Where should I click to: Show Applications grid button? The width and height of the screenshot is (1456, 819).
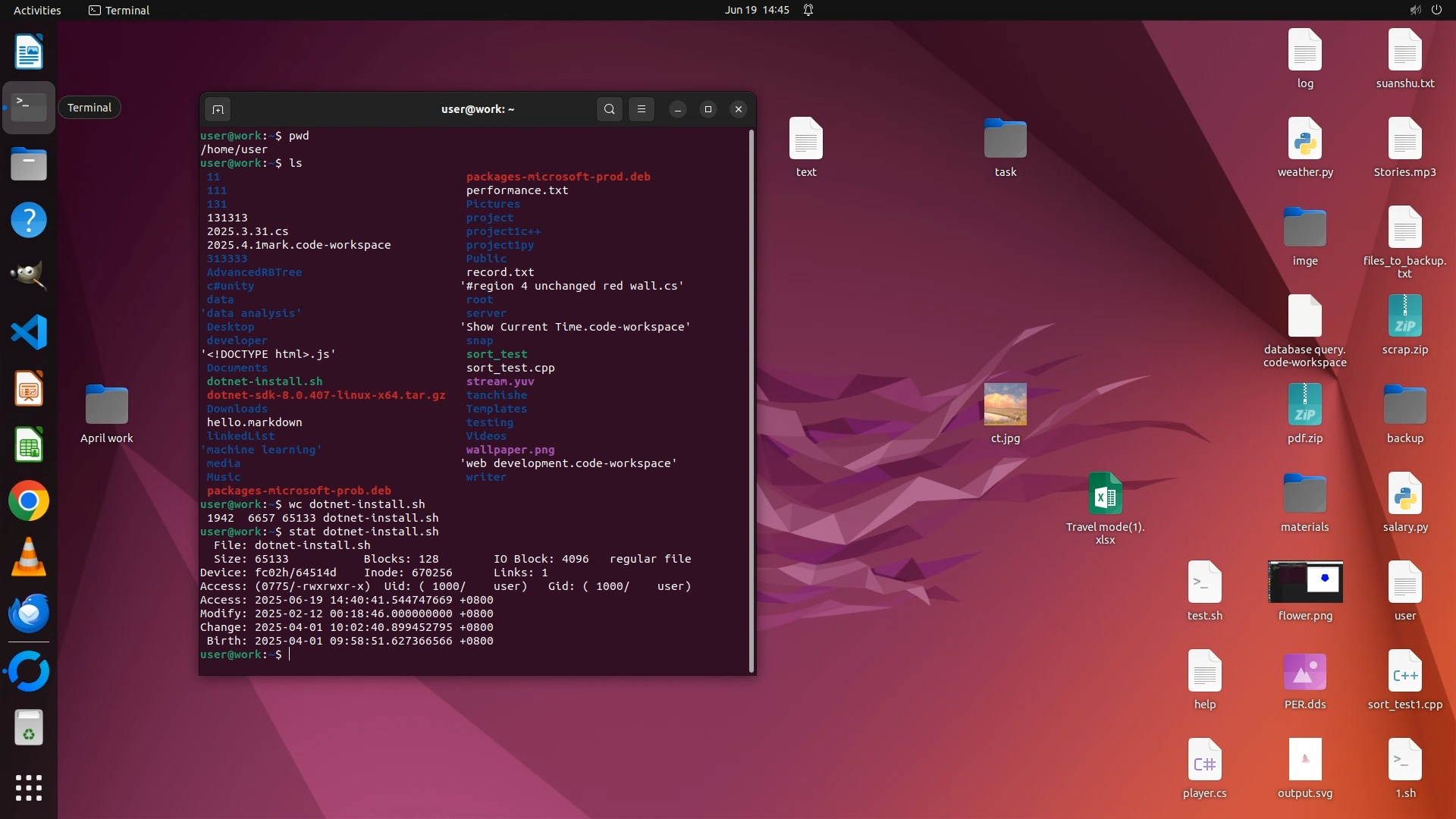[29, 788]
